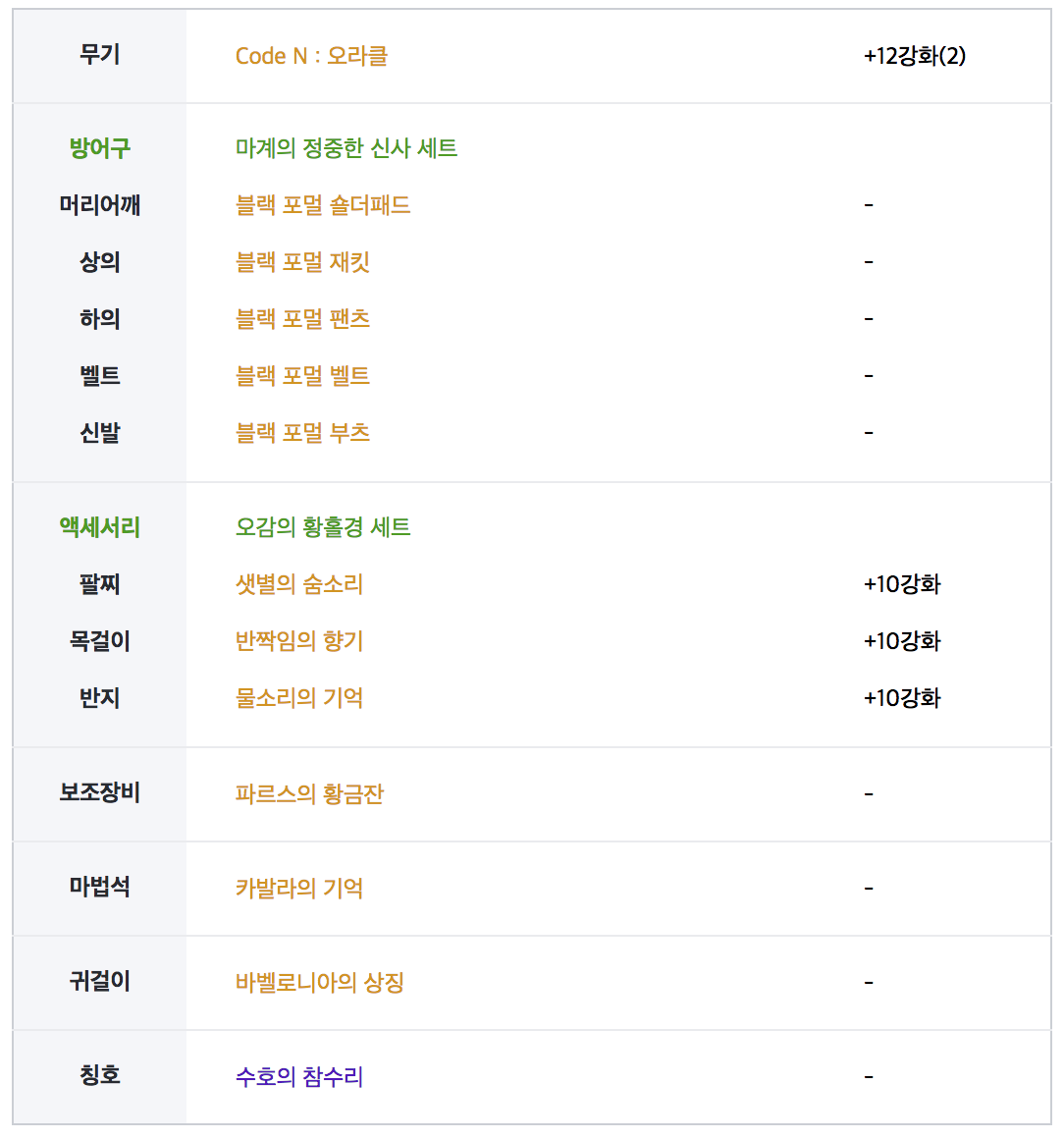Click the green 방어구 category header
The image size is (1064, 1139).
click(x=100, y=148)
